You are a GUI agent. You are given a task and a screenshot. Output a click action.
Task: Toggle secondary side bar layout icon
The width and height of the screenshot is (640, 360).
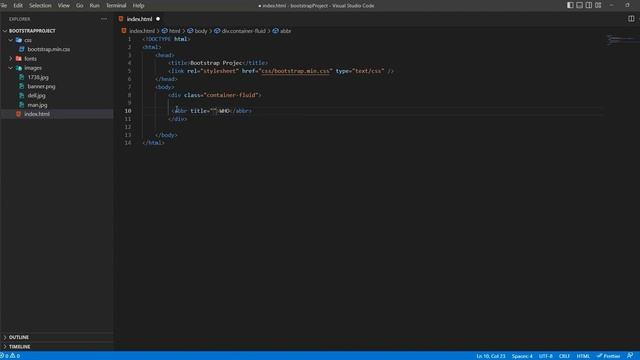(x=589, y=5)
